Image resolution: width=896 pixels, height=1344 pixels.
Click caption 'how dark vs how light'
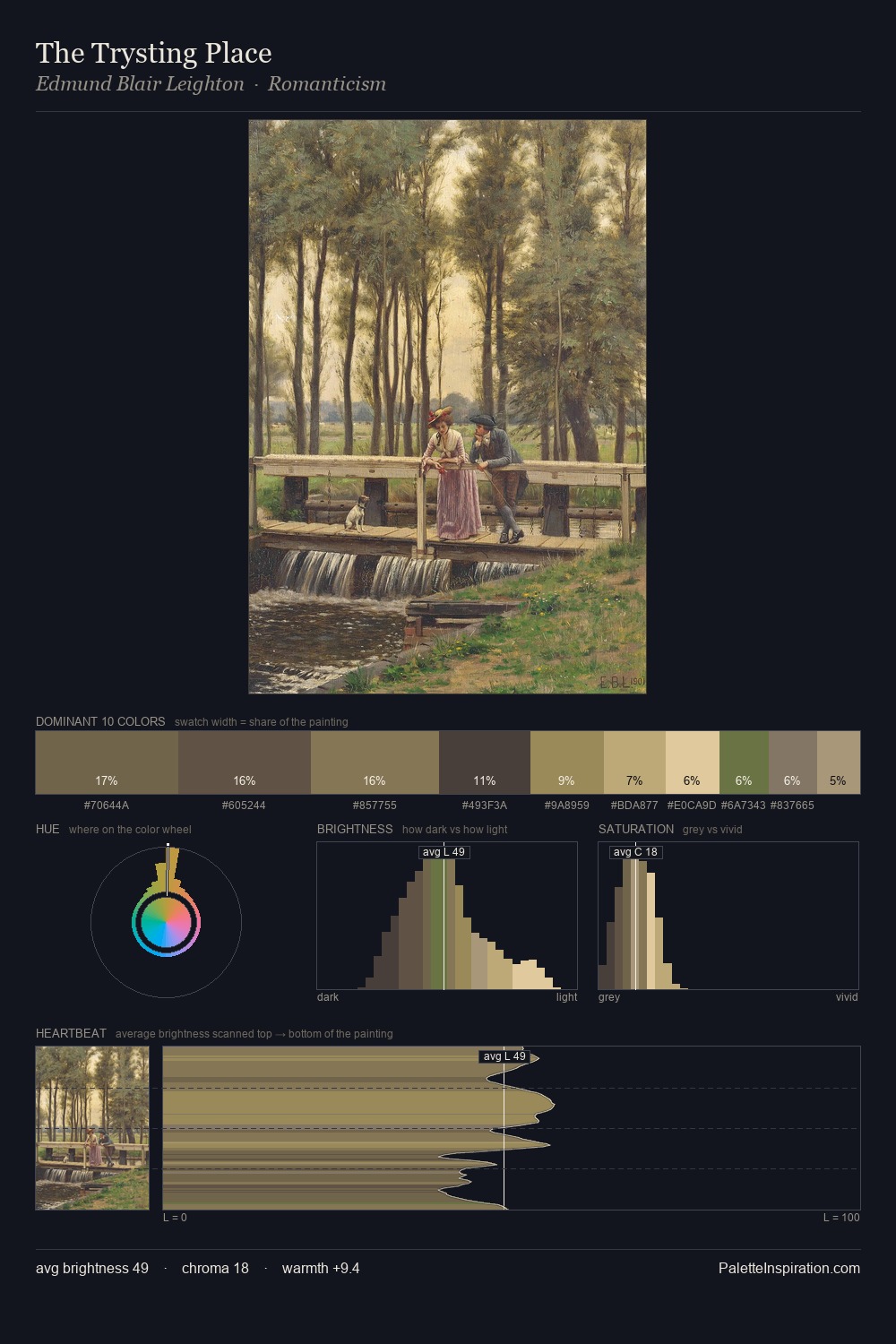454,830
